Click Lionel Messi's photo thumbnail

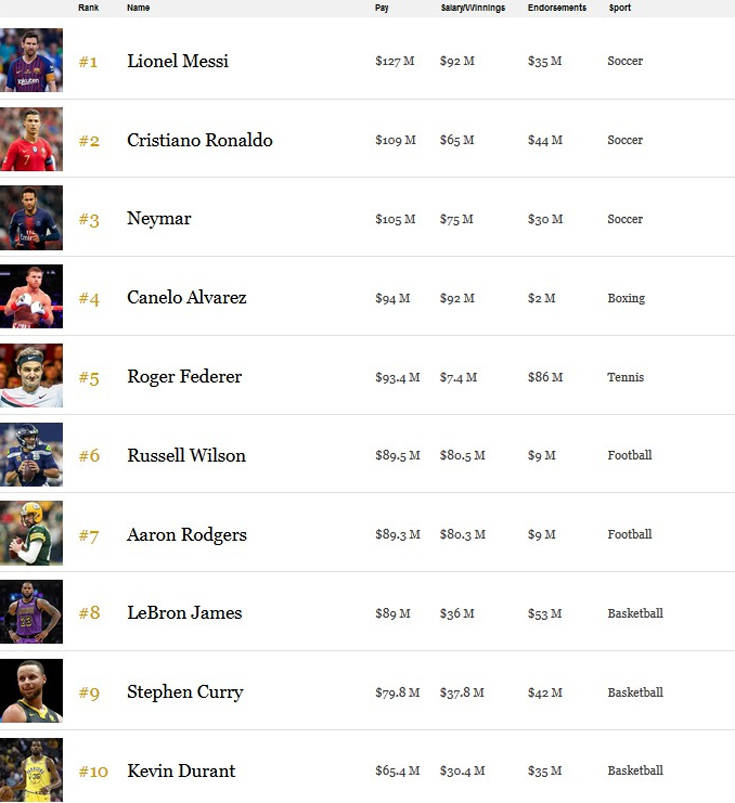click(31, 60)
